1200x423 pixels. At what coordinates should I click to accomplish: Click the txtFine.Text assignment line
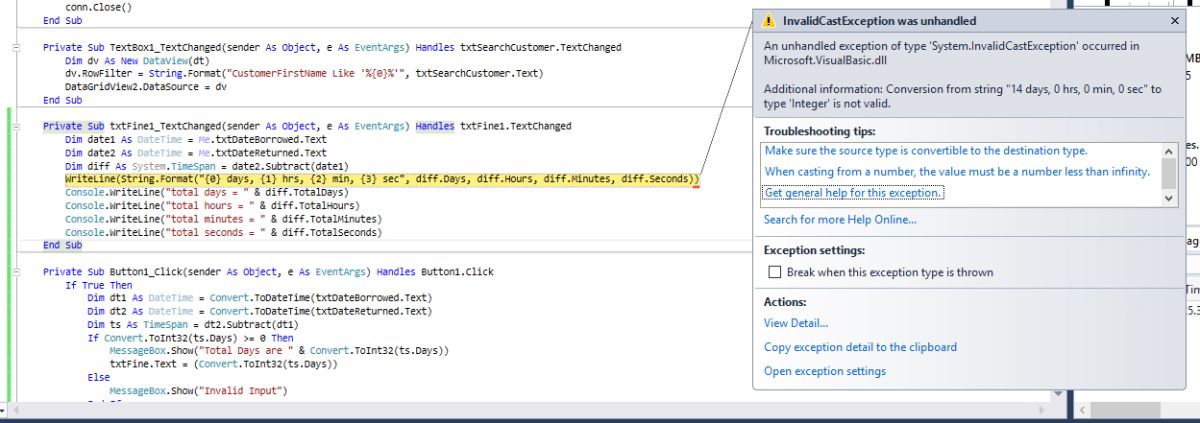224,364
